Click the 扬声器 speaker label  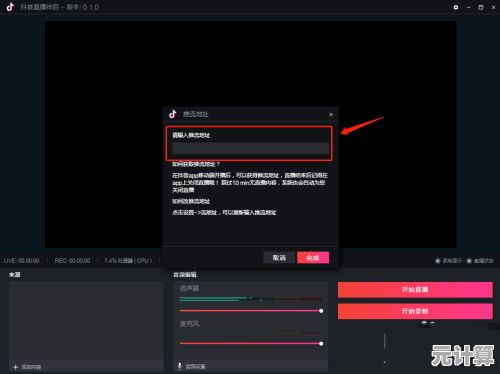(189, 288)
